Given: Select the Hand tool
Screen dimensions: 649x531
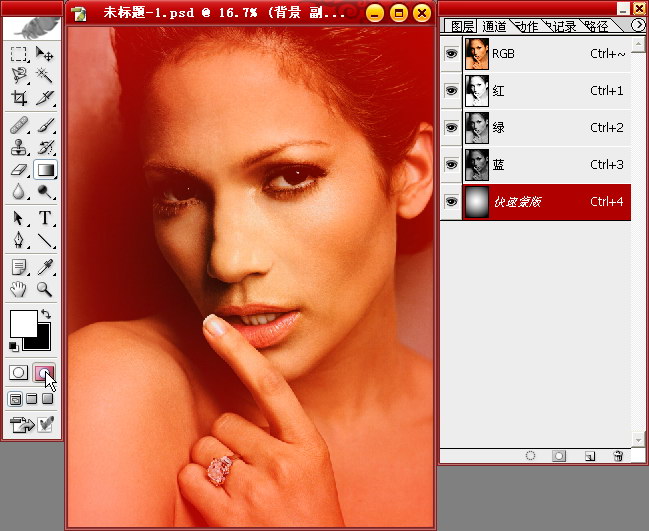Looking at the screenshot, I should (x=18, y=289).
